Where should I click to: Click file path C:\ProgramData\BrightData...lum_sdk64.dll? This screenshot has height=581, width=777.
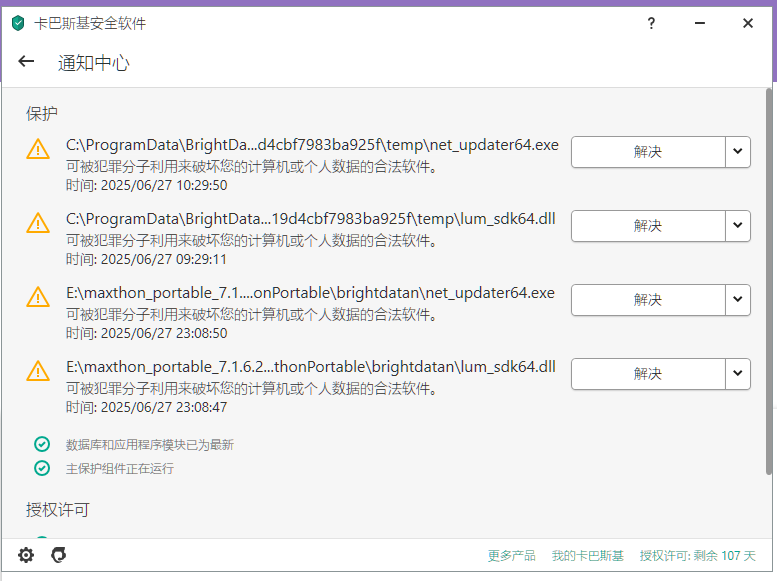[x=311, y=219]
